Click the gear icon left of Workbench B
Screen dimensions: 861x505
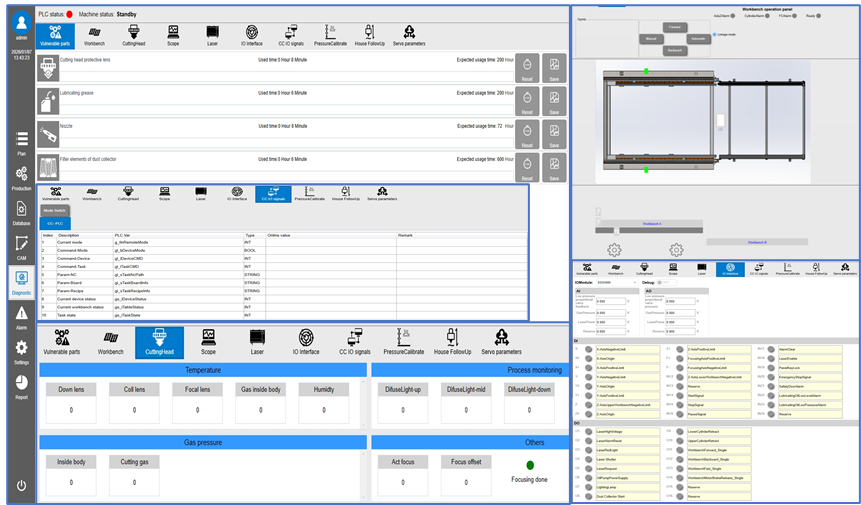coord(676,250)
